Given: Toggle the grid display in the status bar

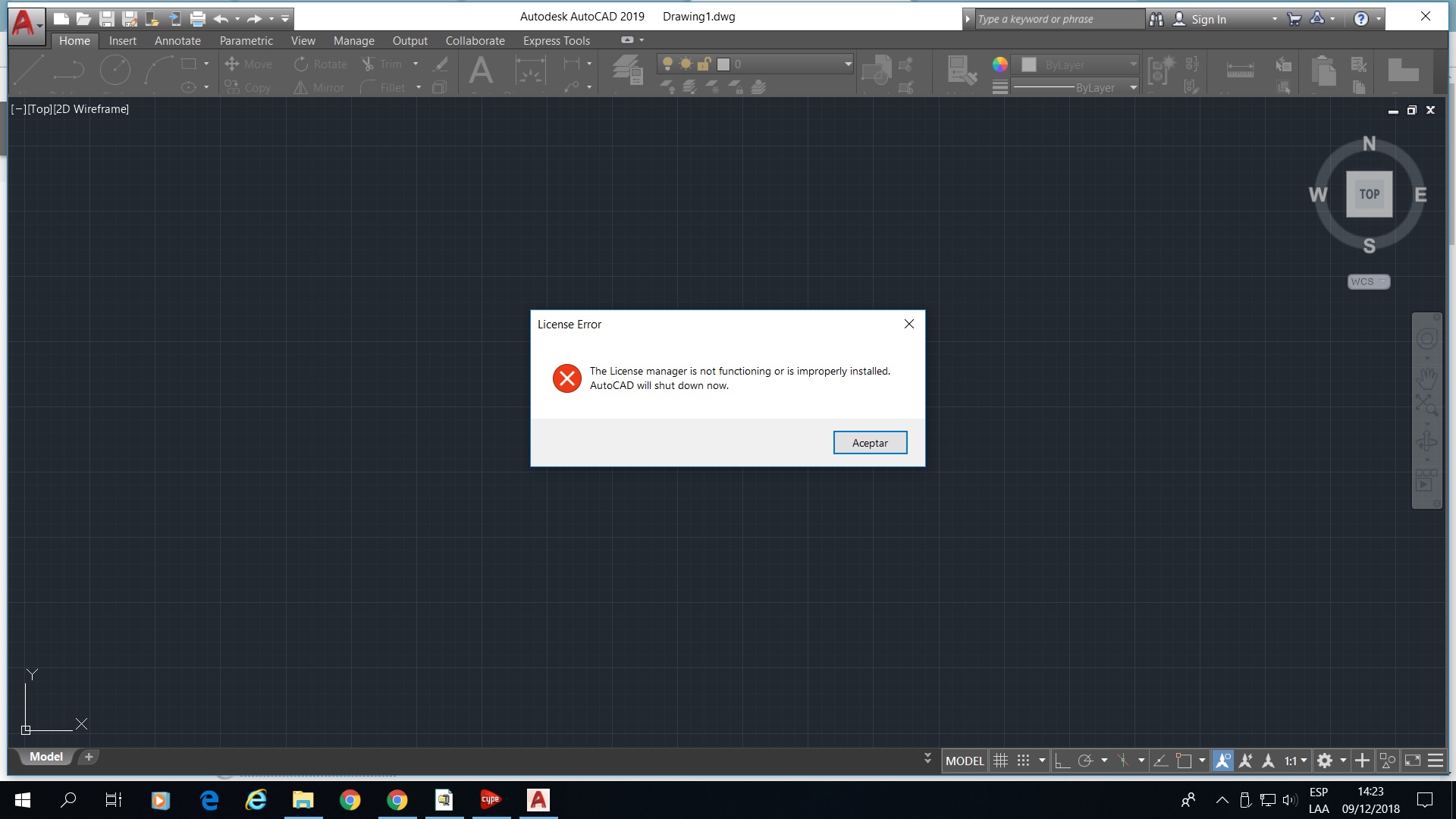Looking at the screenshot, I should [x=1000, y=761].
